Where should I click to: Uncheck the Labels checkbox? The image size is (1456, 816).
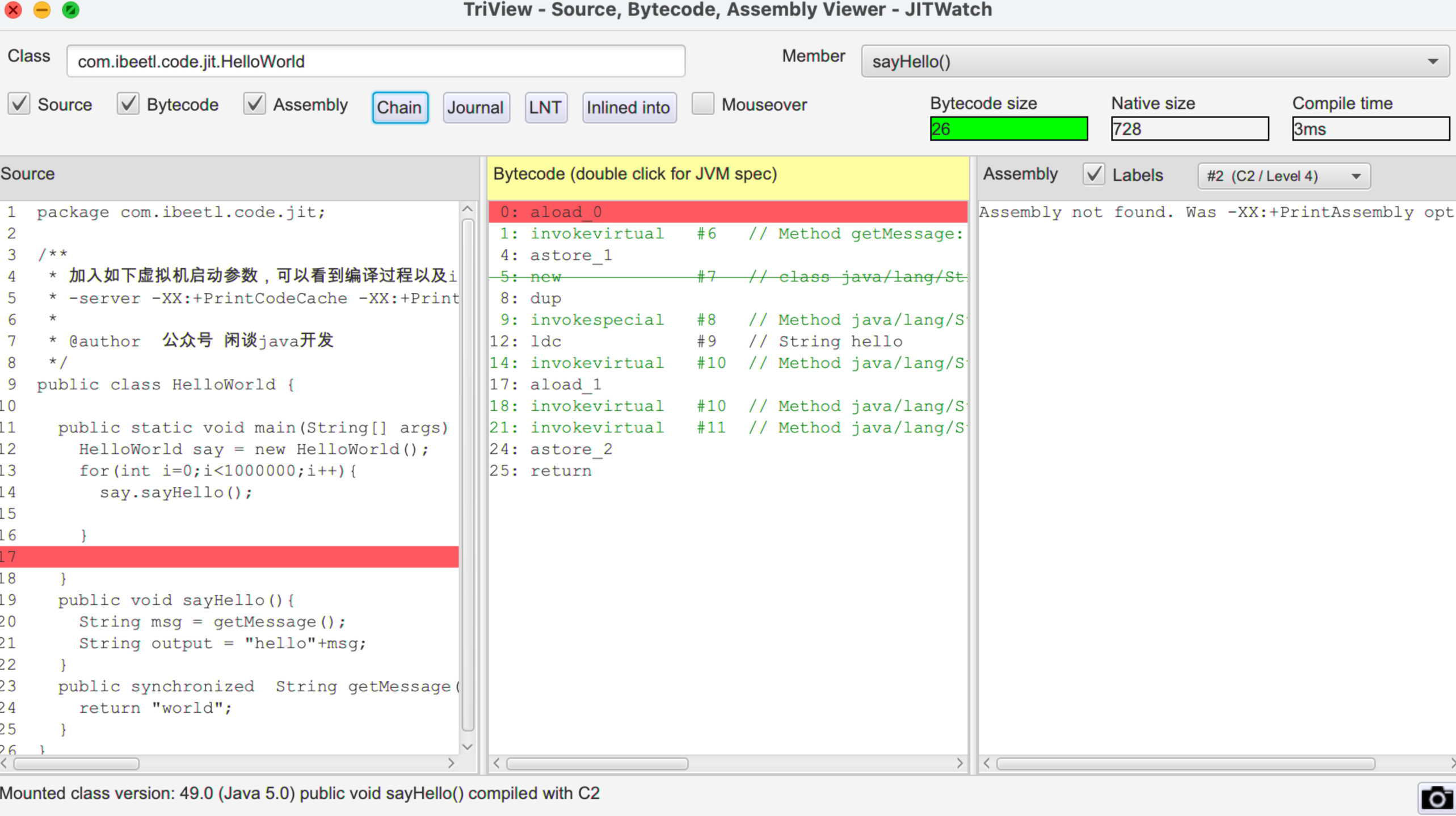1094,175
